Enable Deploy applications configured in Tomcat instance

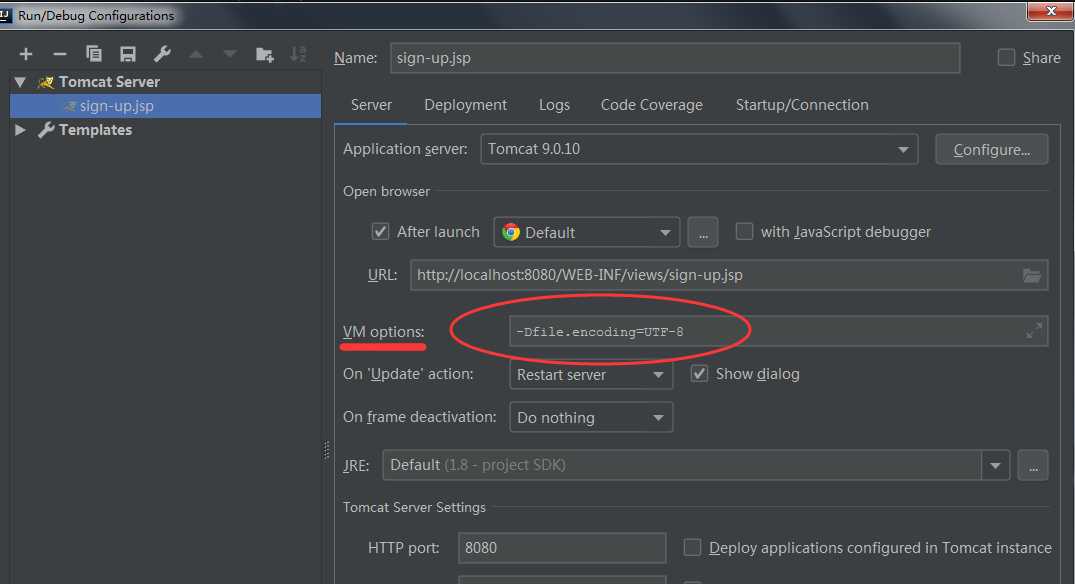click(692, 547)
